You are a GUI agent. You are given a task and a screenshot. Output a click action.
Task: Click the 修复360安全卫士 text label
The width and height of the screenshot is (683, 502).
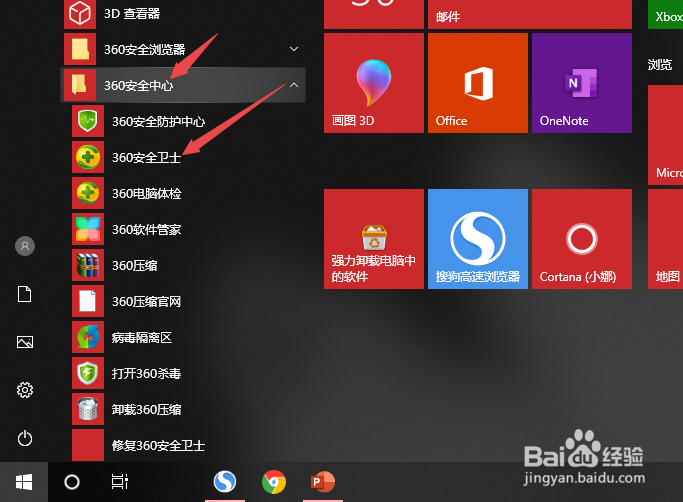pos(158,446)
